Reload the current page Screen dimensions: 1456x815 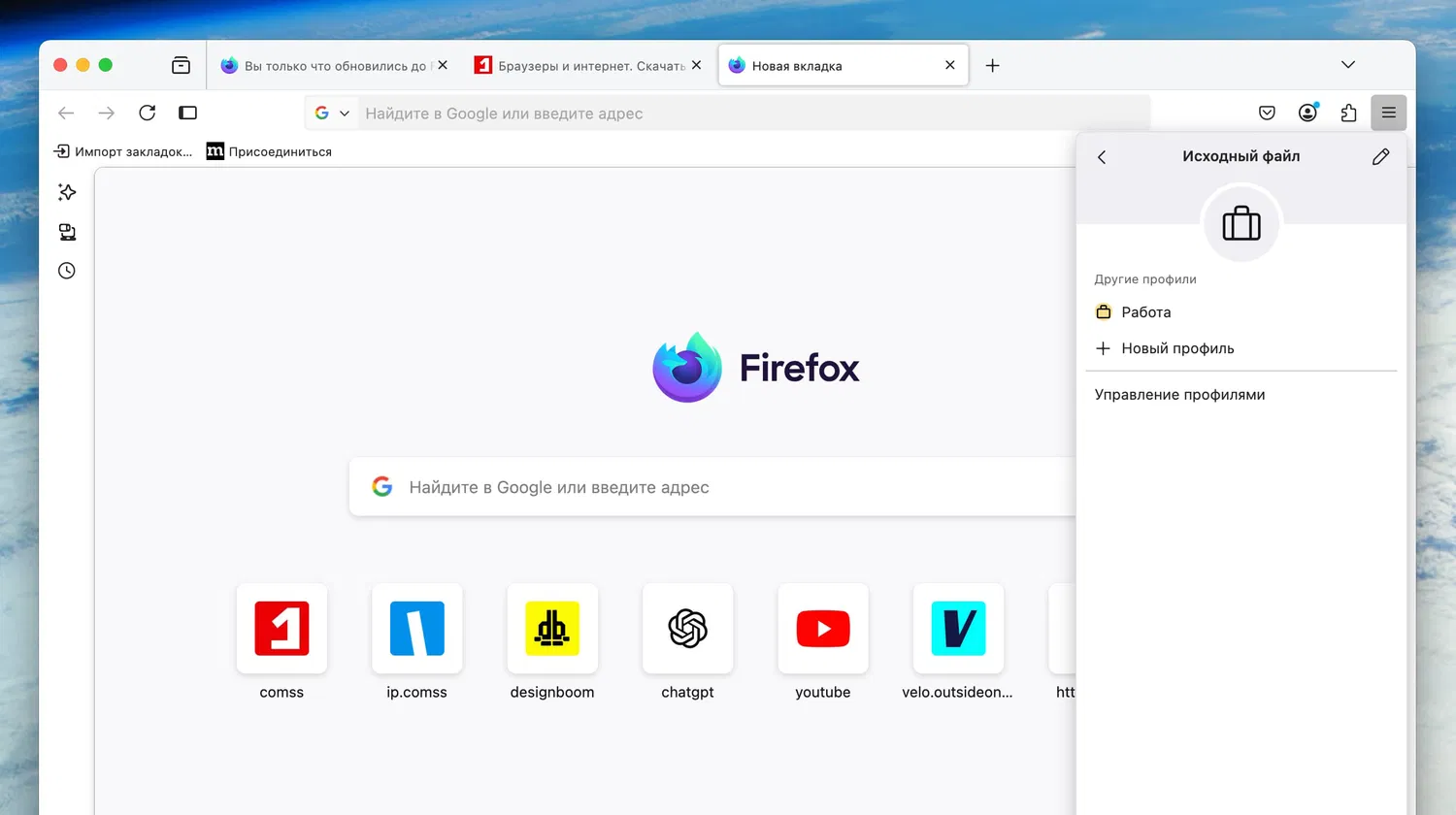point(148,113)
